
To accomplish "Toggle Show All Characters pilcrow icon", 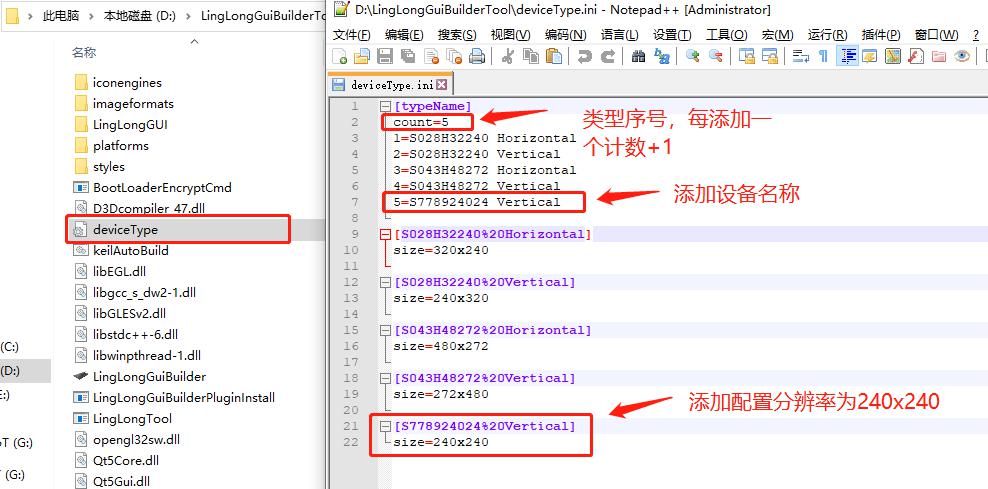I will pos(824,57).
